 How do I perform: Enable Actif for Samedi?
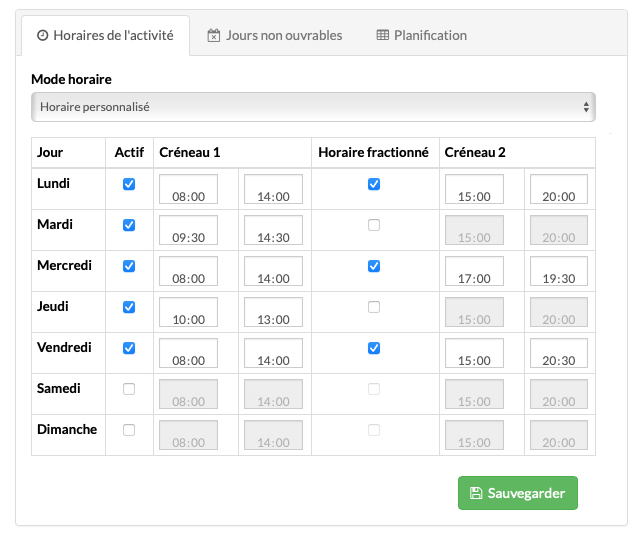[129, 389]
